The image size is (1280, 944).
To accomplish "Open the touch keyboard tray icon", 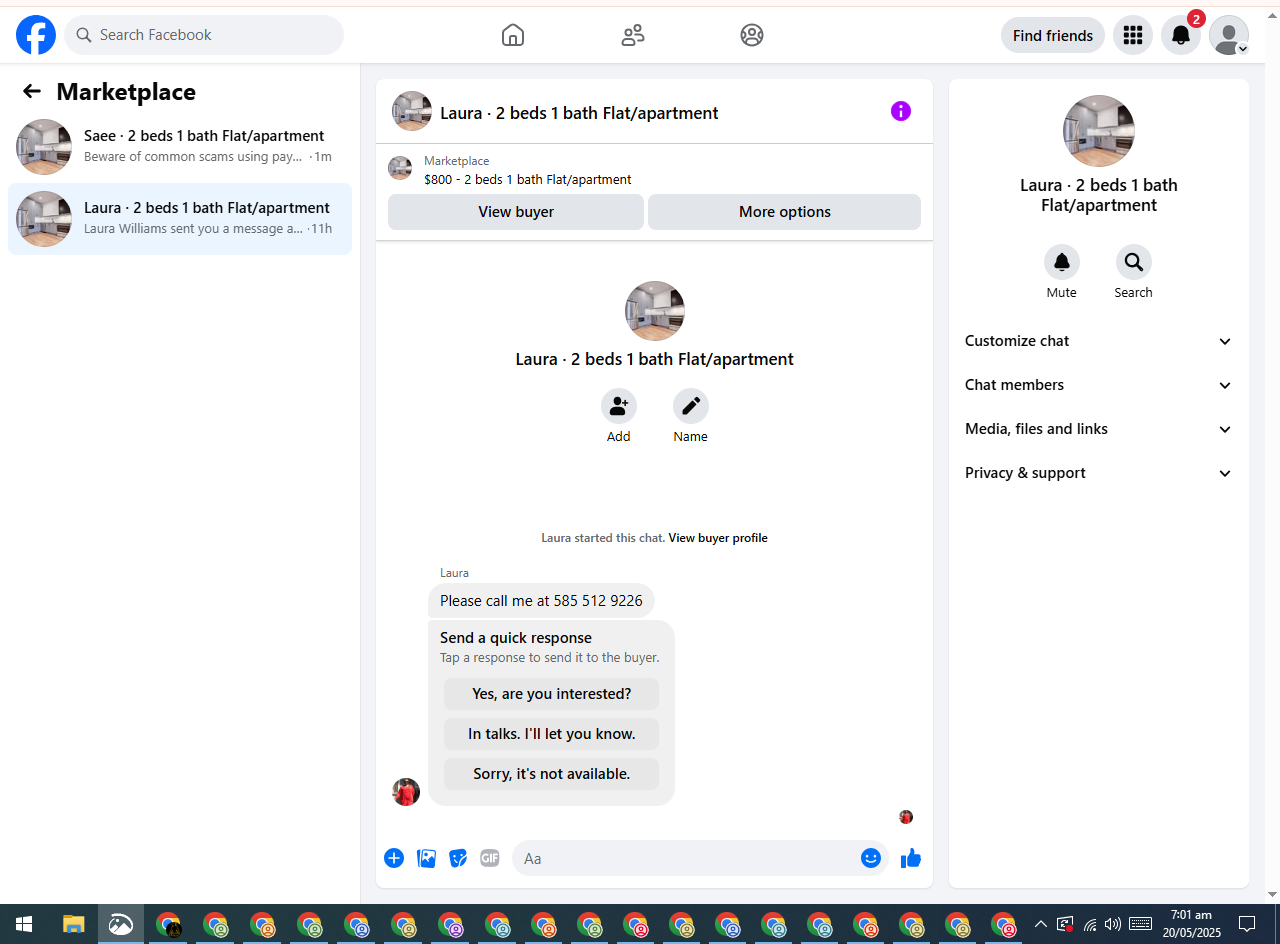I will click(1140, 924).
